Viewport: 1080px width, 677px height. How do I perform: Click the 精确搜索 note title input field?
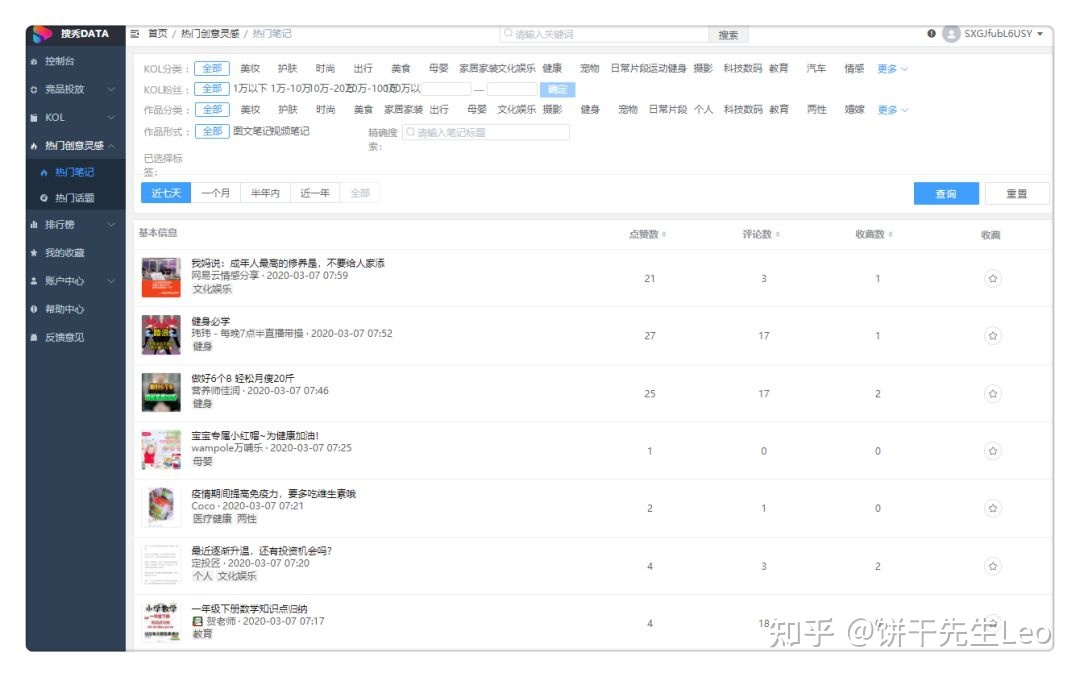[x=485, y=130]
